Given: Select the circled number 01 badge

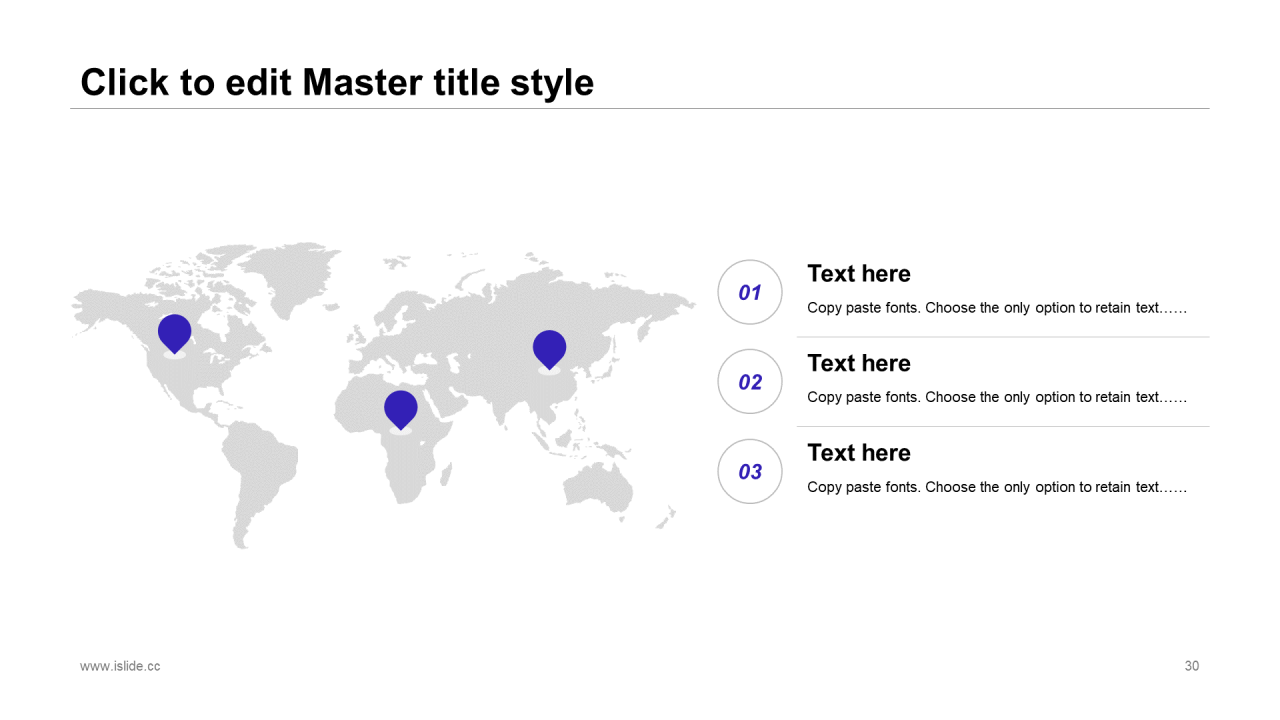Looking at the screenshot, I should 750,292.
